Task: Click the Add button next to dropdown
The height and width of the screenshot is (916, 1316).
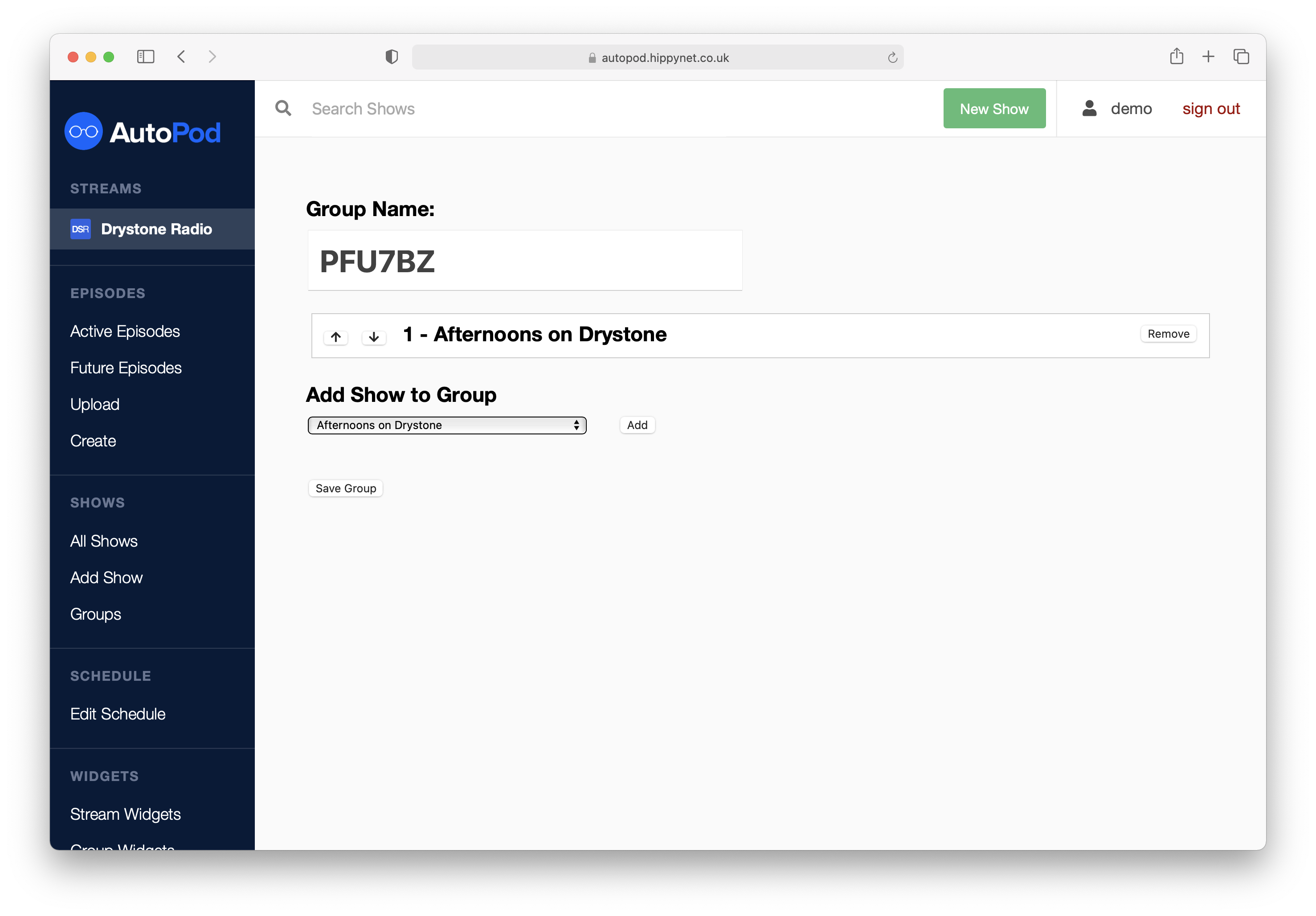Action: pos(637,425)
